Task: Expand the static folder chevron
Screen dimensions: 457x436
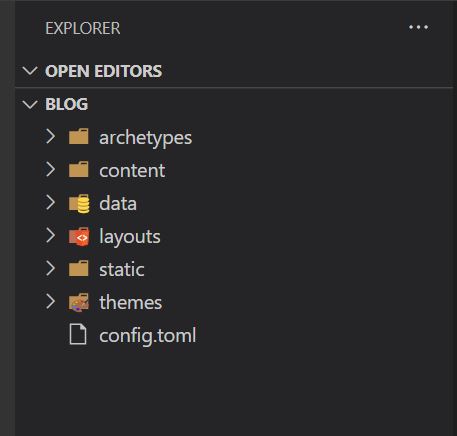Action: [x=50, y=268]
